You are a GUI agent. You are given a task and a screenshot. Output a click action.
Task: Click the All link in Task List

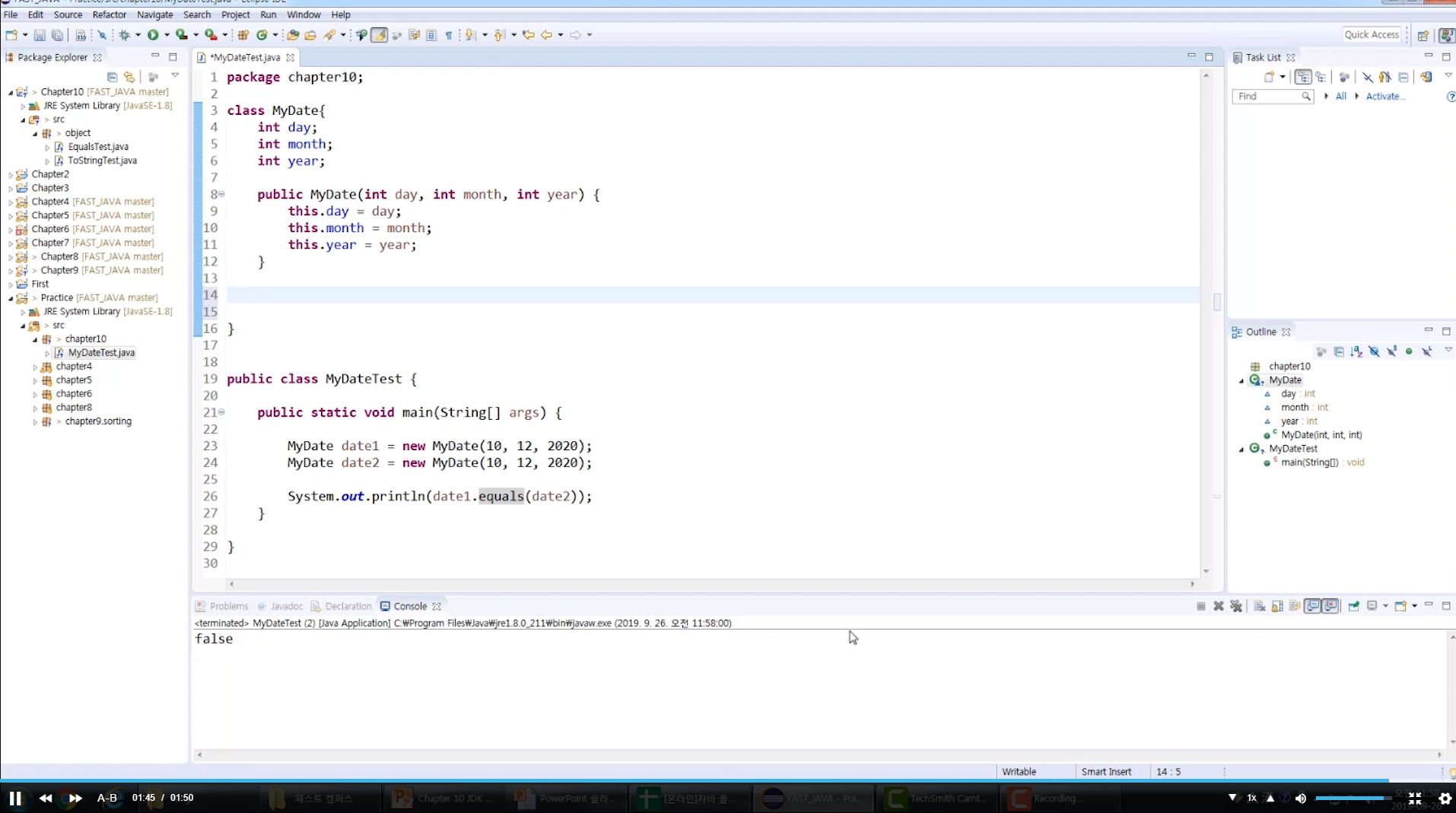(1340, 97)
